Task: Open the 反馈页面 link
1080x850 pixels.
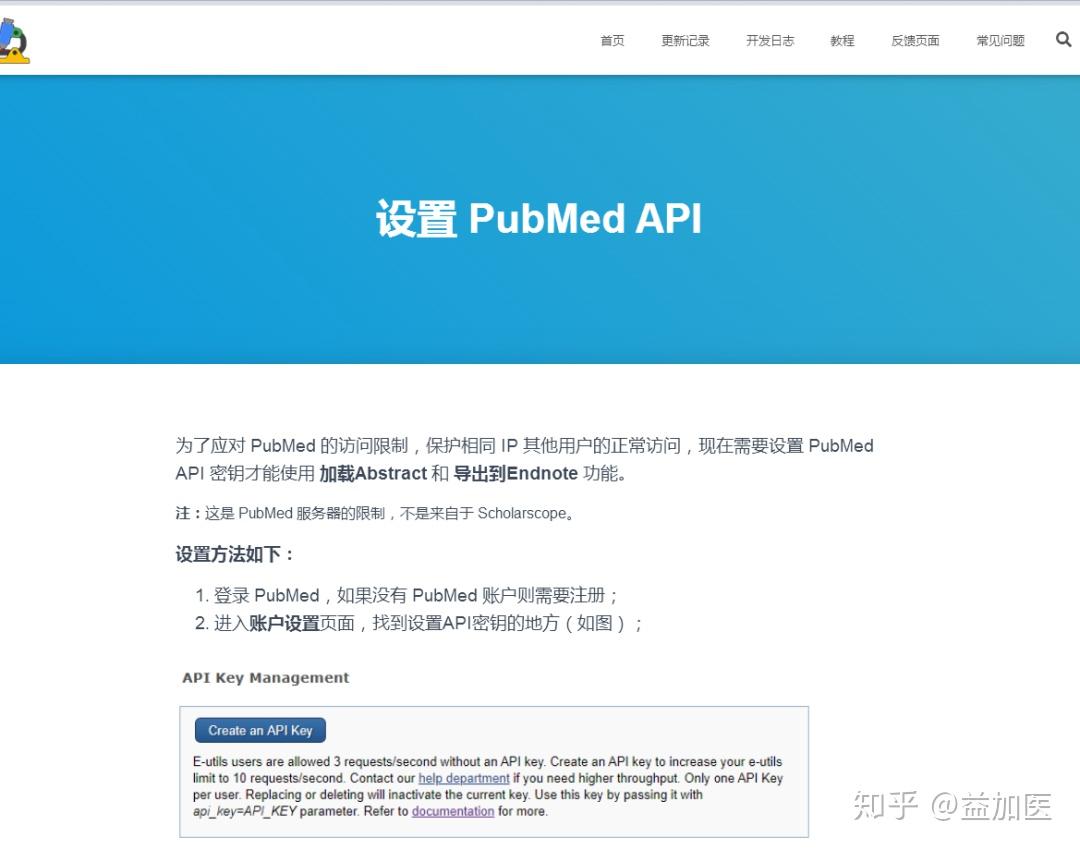Action: pyautogui.click(x=915, y=41)
